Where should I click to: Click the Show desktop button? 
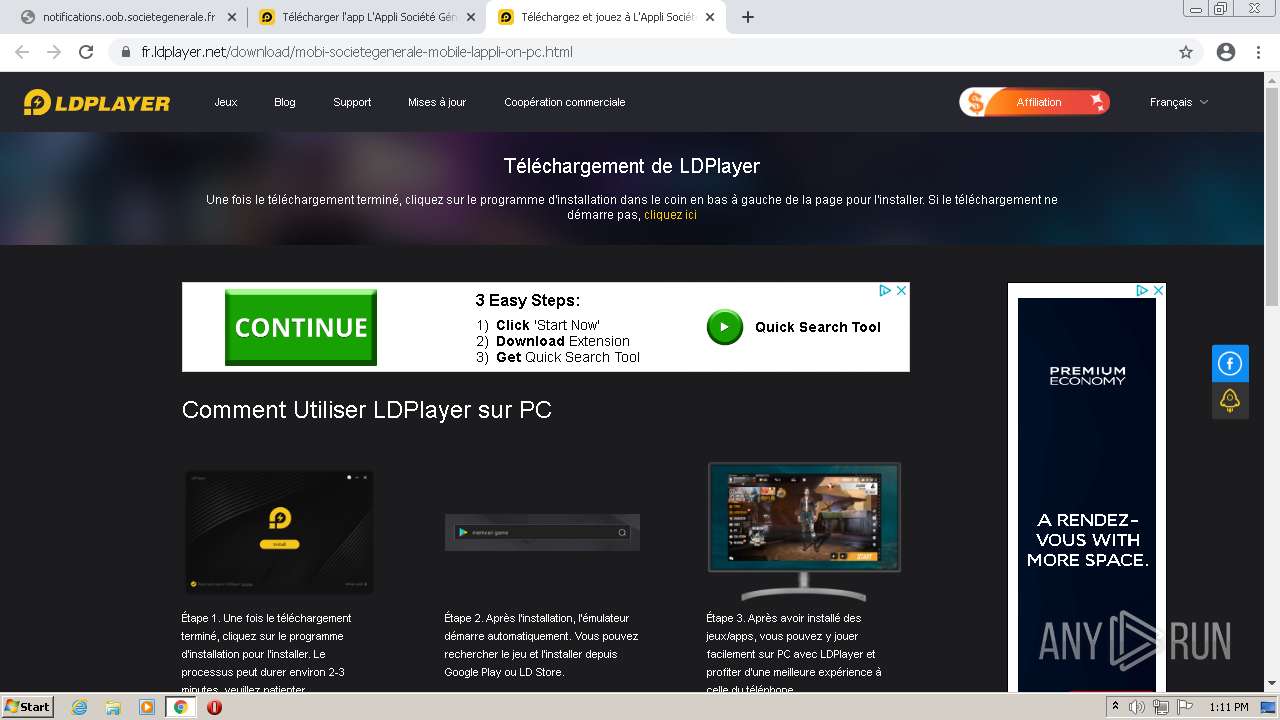(x=1268, y=707)
